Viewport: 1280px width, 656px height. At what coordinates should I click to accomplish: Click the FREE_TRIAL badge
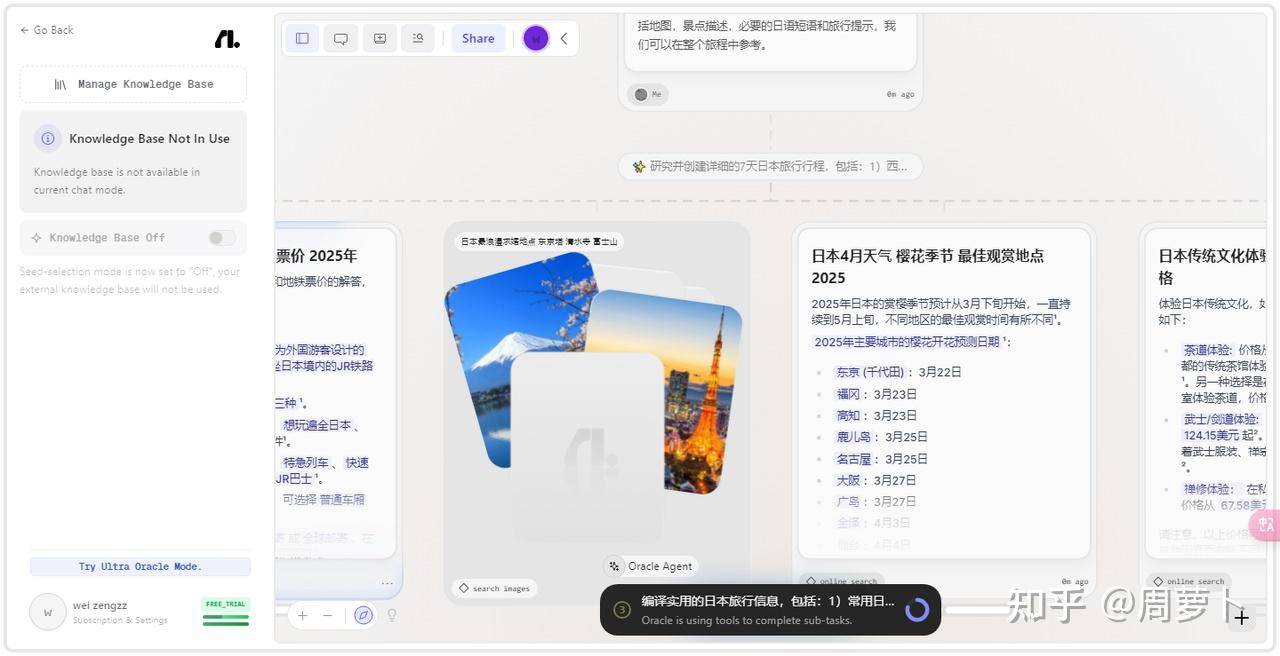(x=225, y=604)
